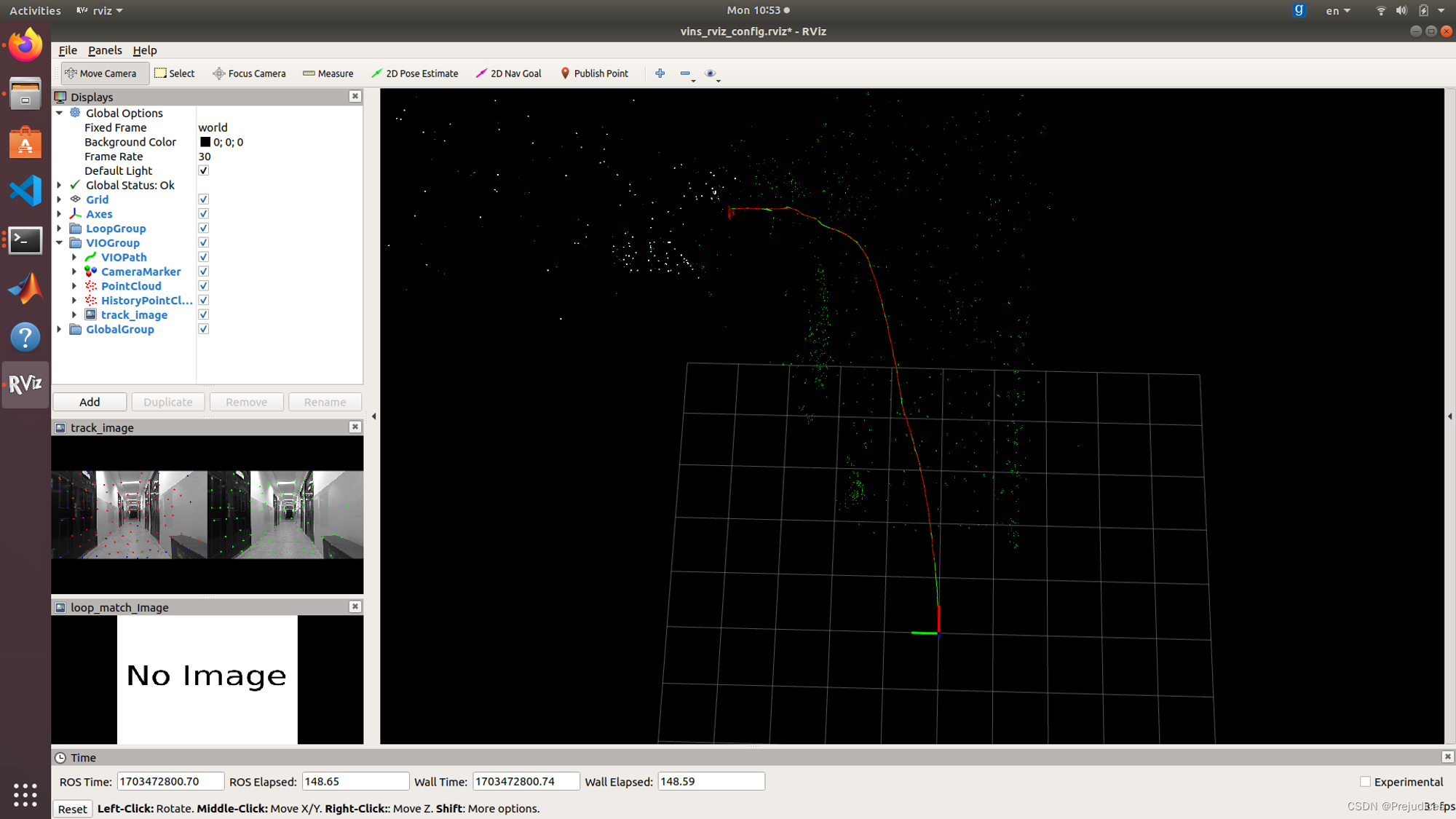The height and width of the screenshot is (819, 1456).
Task: Toggle visibility checkbox for PointCloud
Action: click(203, 286)
